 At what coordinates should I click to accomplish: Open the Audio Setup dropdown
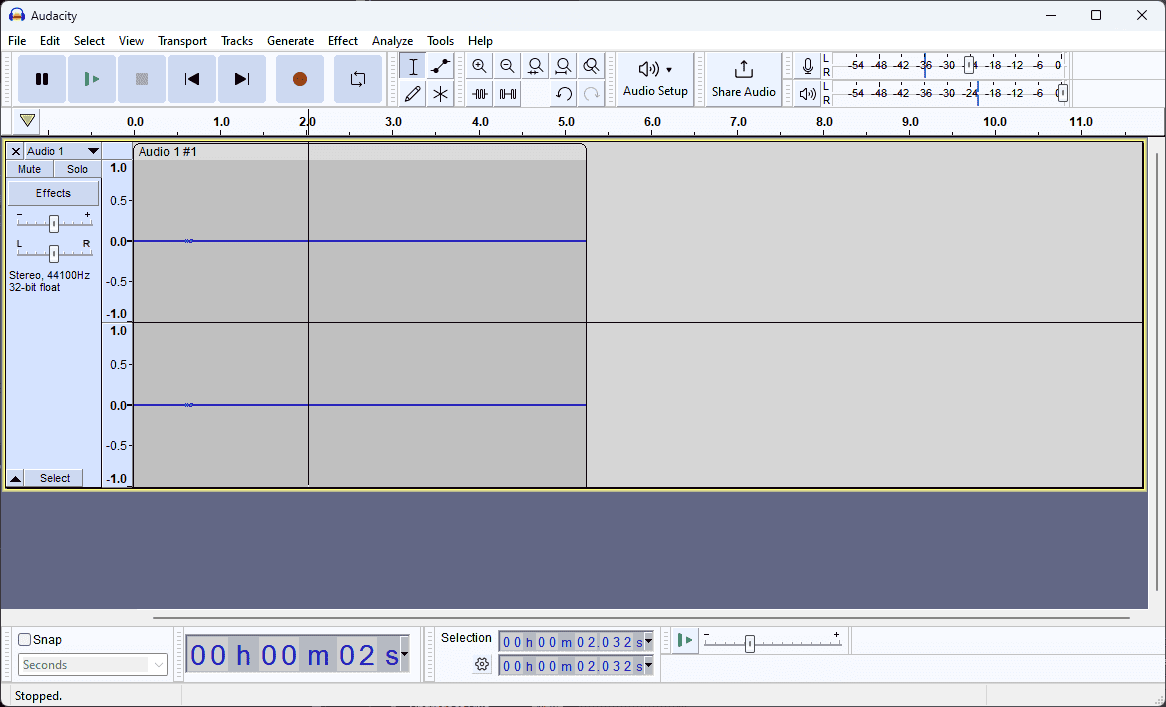click(x=655, y=79)
